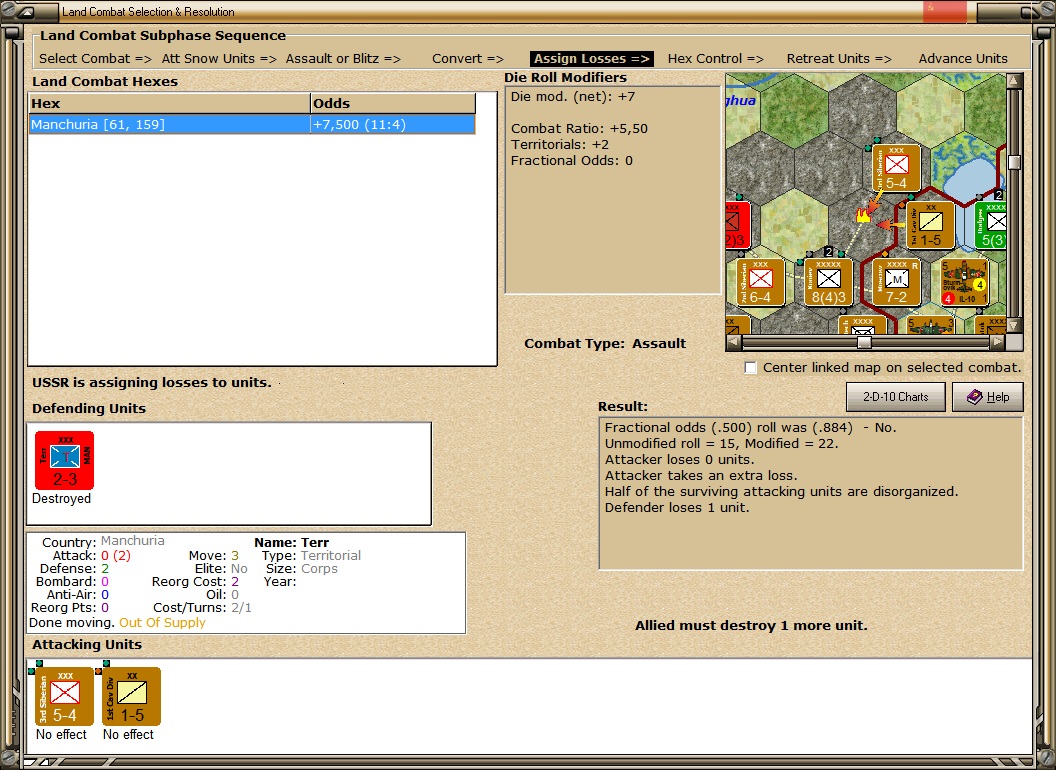Viewport: 1056px width, 770px height.
Task: Click the Sturmovik IL-10 aircraft counter
Action: [964, 282]
